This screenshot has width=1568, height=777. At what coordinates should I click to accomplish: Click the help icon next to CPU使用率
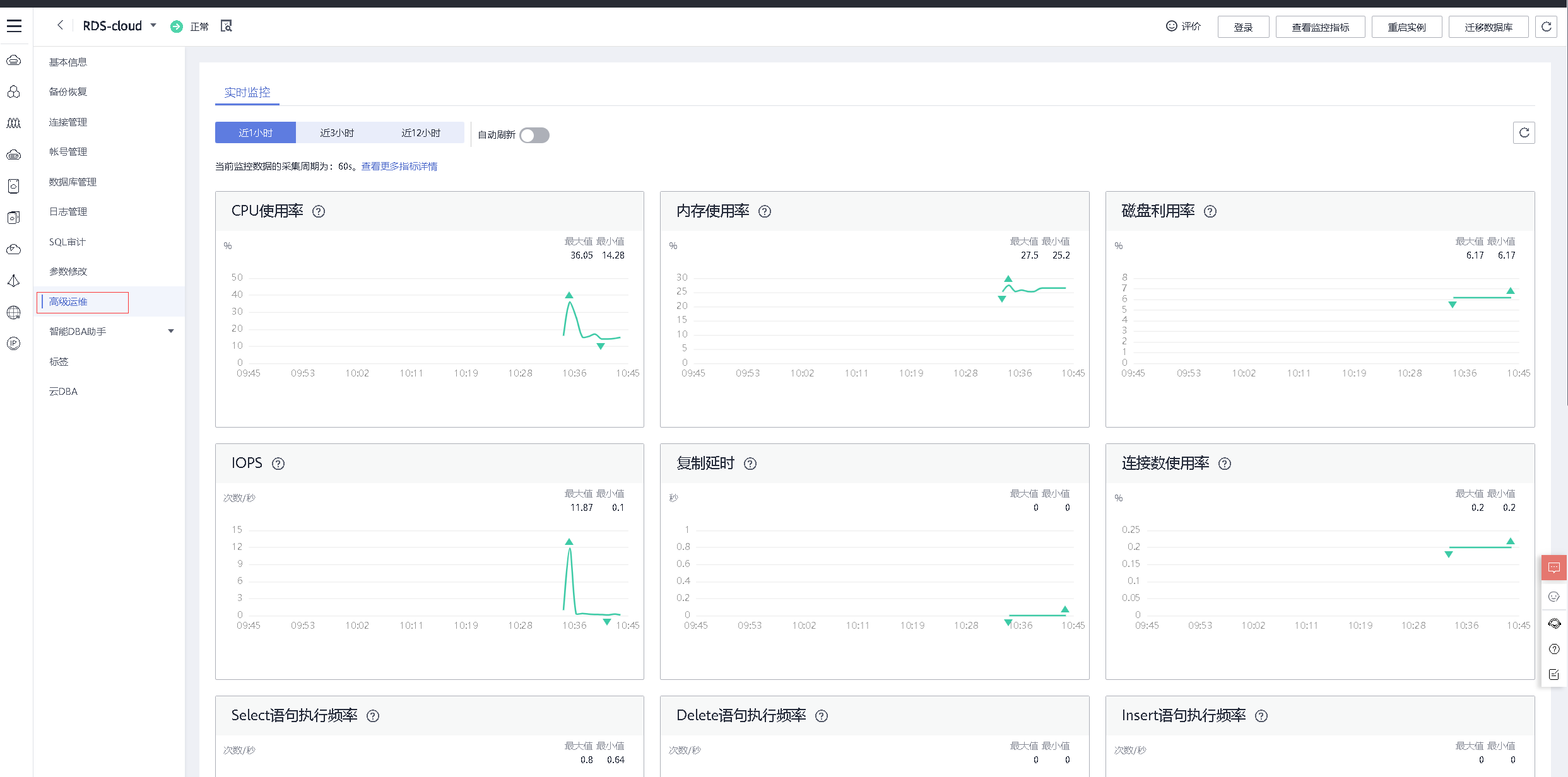(319, 211)
